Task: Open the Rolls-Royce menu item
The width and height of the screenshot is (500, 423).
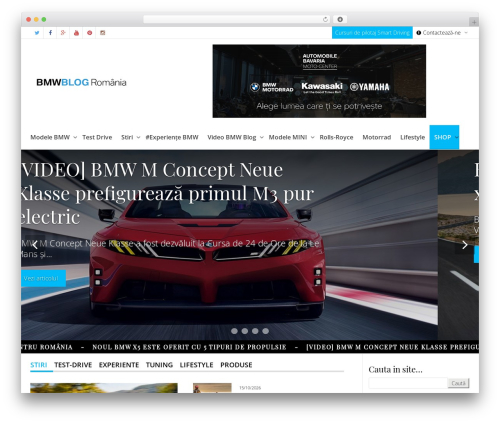Action: [x=336, y=137]
